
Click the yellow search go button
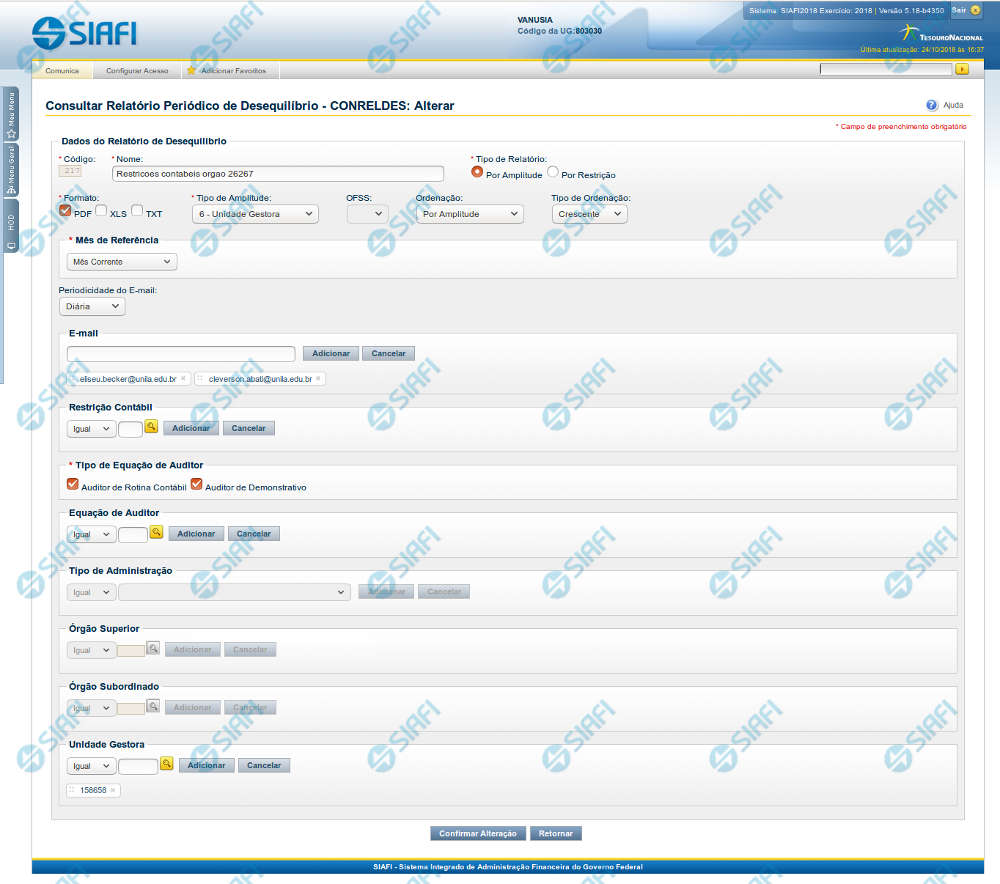tap(962, 69)
